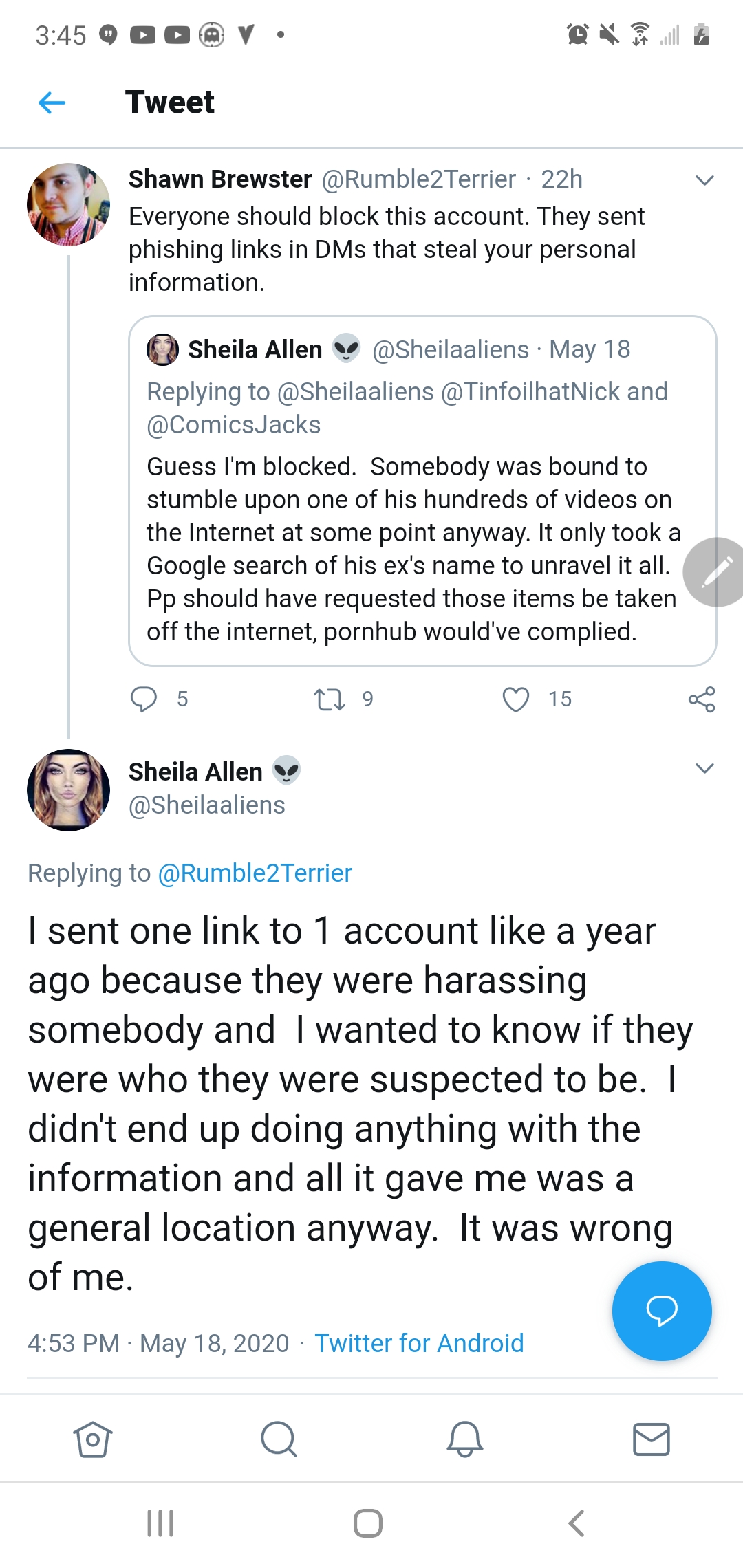The width and height of the screenshot is (743, 1568).
Task: Go to the Home tab
Action: [x=92, y=1439]
